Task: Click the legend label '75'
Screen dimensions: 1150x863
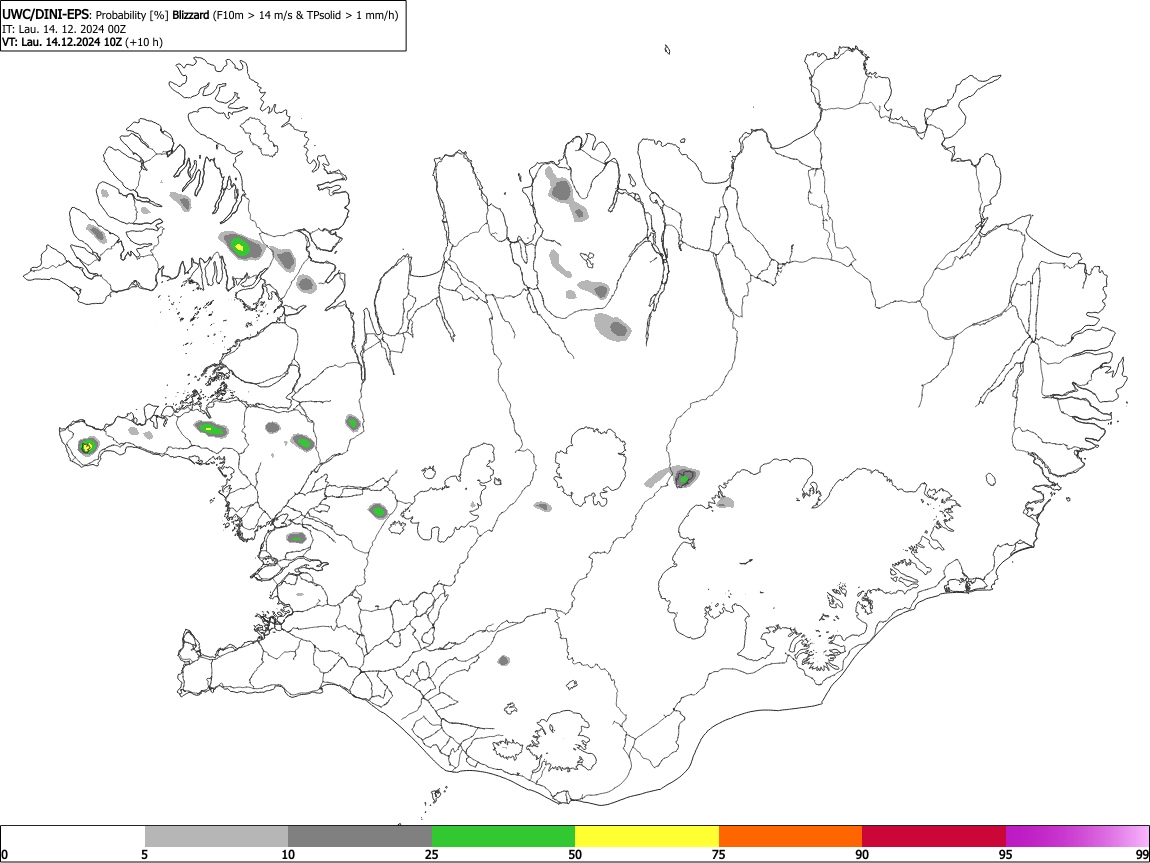Action: point(719,854)
